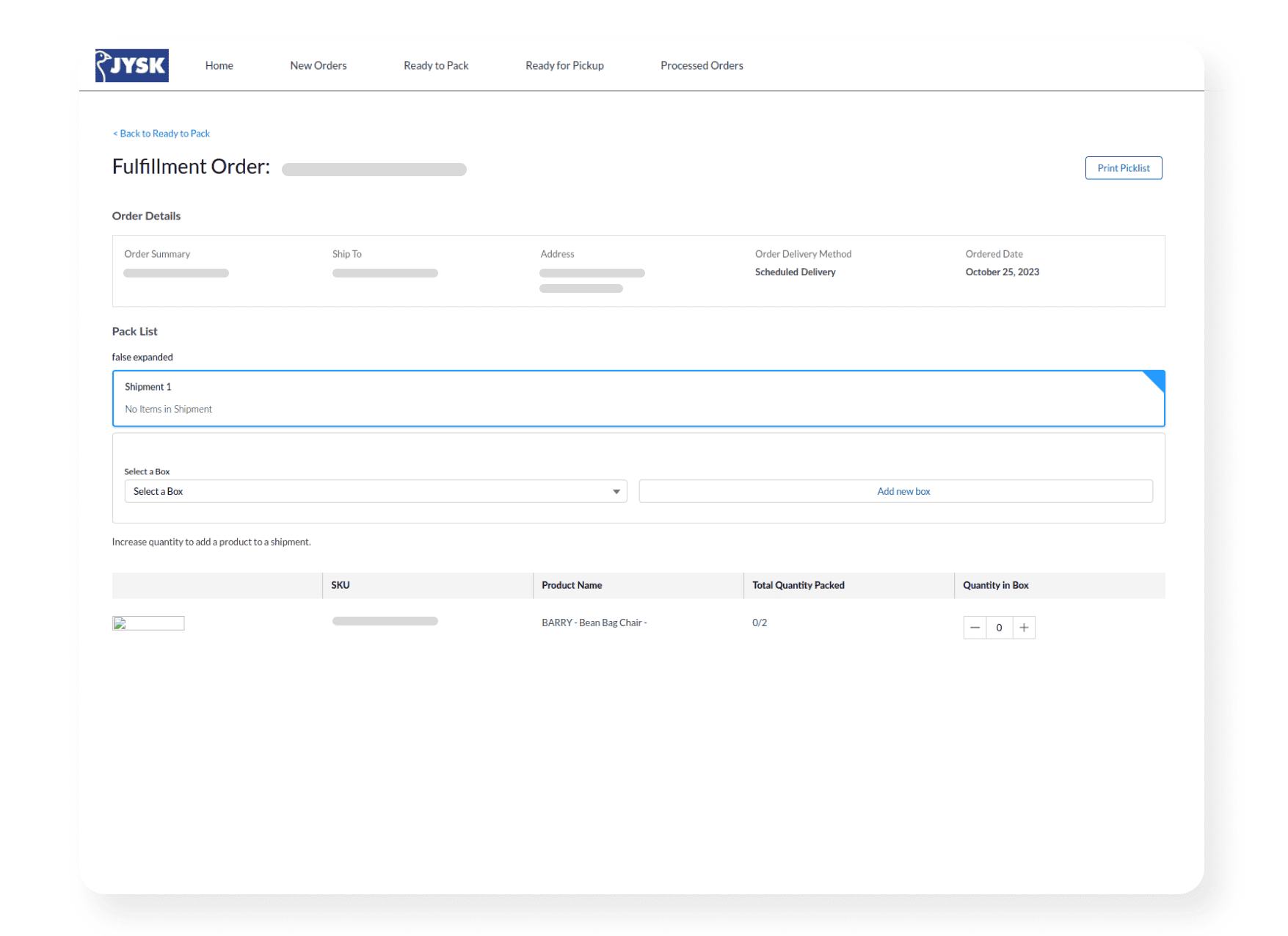Click the Total Quantity Packed column header
The width and height of the screenshot is (1288, 936).
click(798, 585)
